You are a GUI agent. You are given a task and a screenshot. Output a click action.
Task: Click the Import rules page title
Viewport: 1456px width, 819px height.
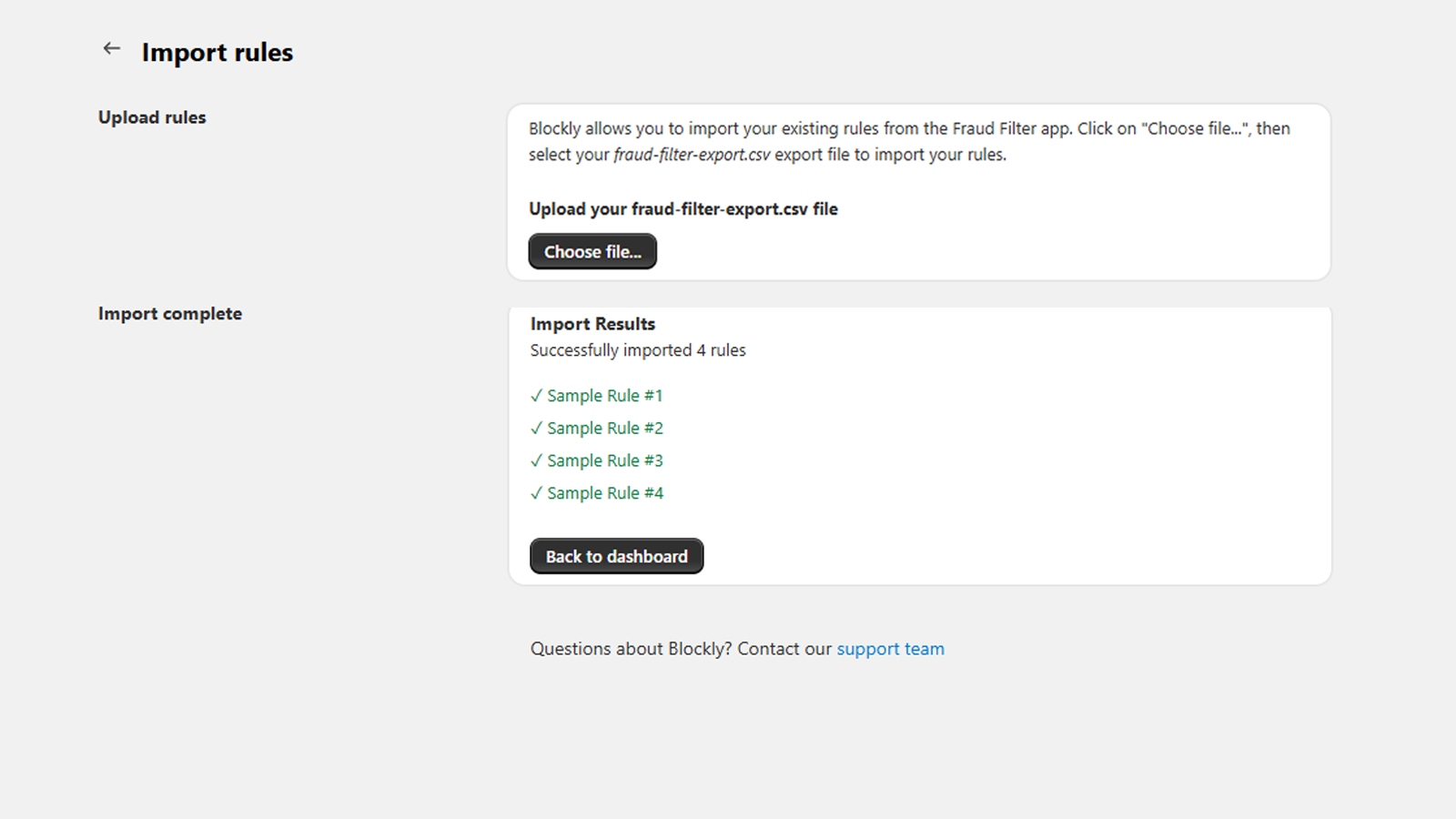coord(217,53)
